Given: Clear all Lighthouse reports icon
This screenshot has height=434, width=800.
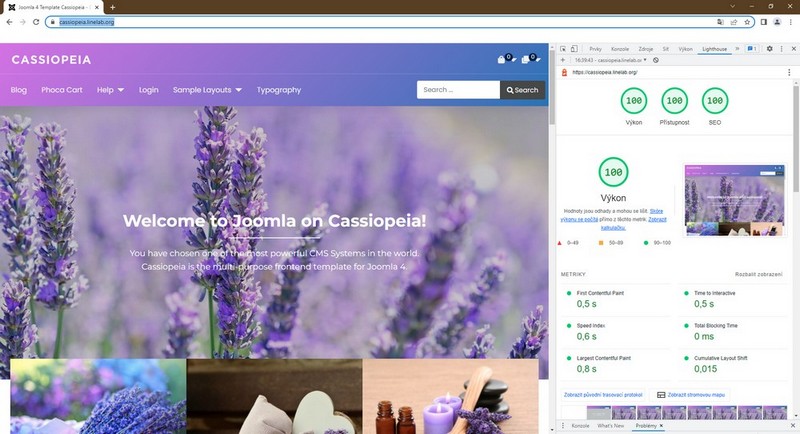Looking at the screenshot, I should click(656, 60).
